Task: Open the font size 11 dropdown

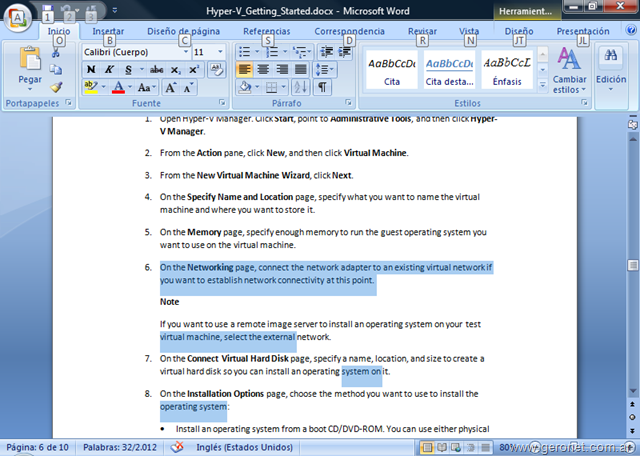Action: pyautogui.click(x=220, y=52)
